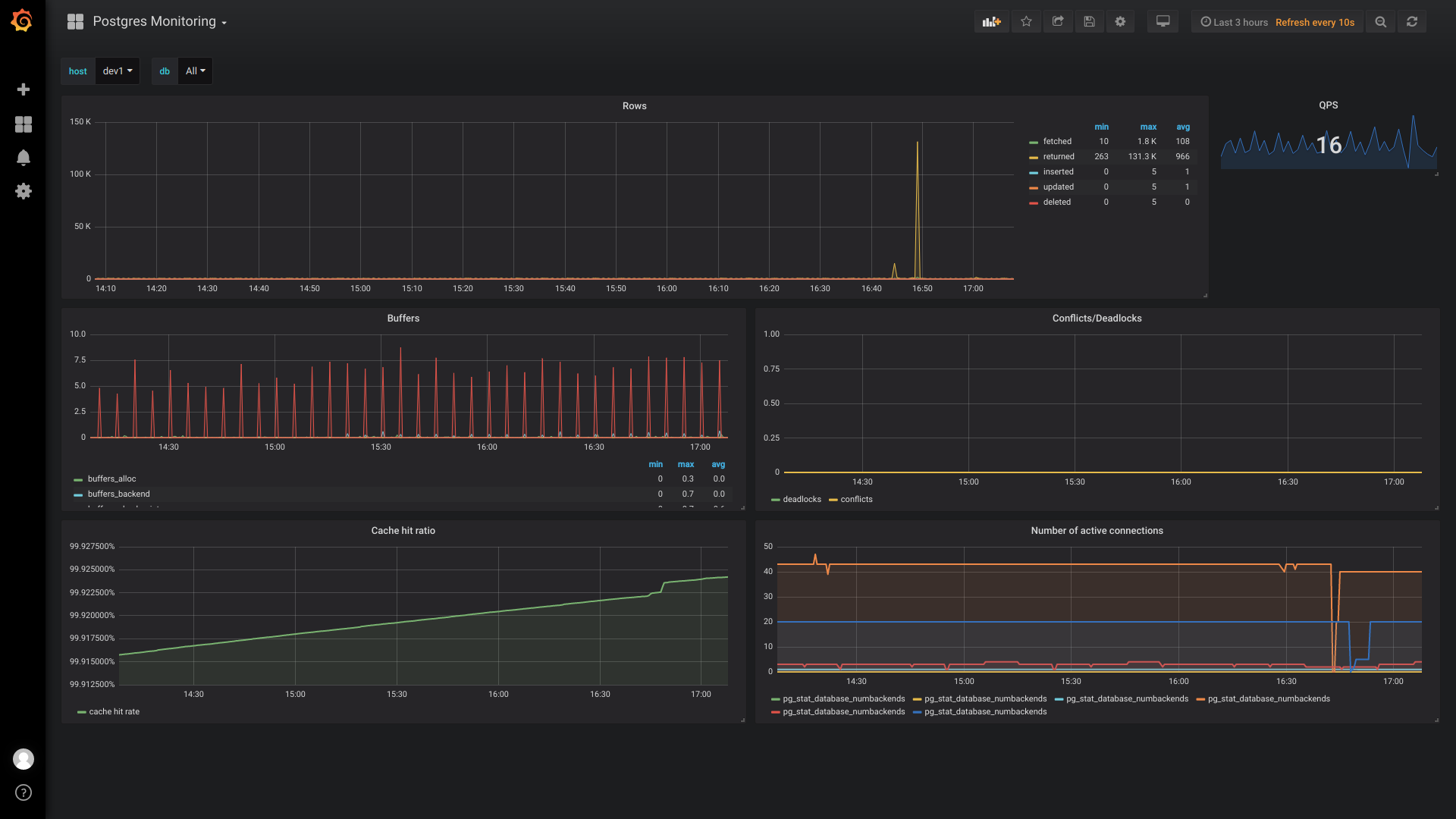Open the Last 3 hours time picker
This screenshot has width=1456, height=819.
(1234, 22)
